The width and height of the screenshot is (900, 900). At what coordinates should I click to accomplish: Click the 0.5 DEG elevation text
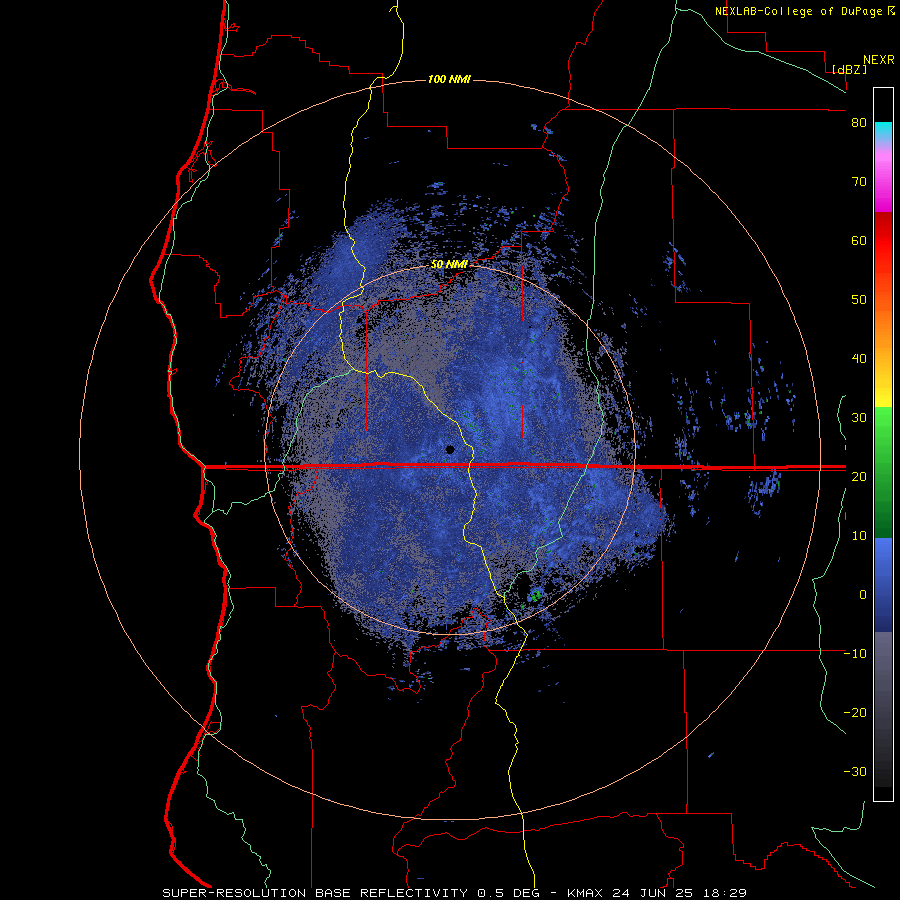[511, 893]
